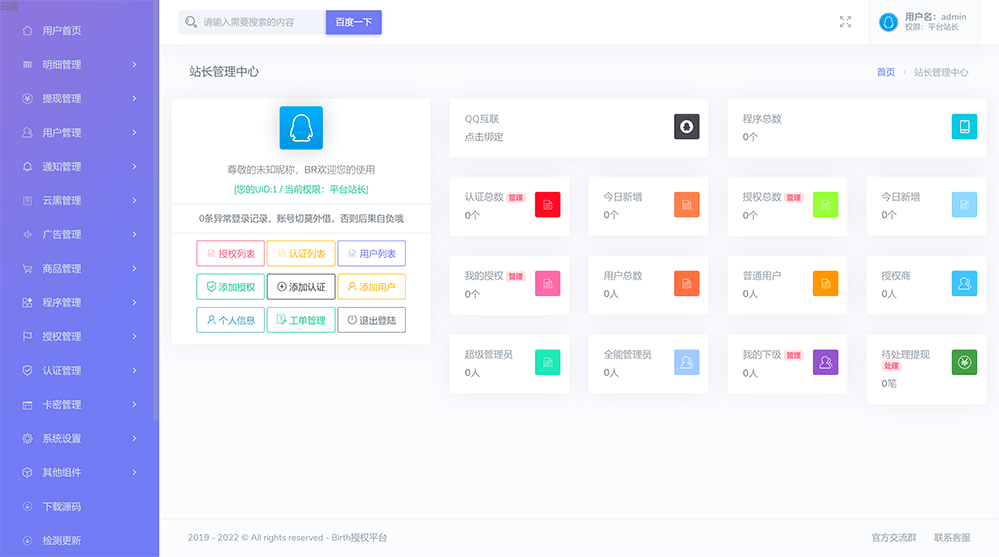Expand the 系统设置 chevron arrow

coord(134,438)
